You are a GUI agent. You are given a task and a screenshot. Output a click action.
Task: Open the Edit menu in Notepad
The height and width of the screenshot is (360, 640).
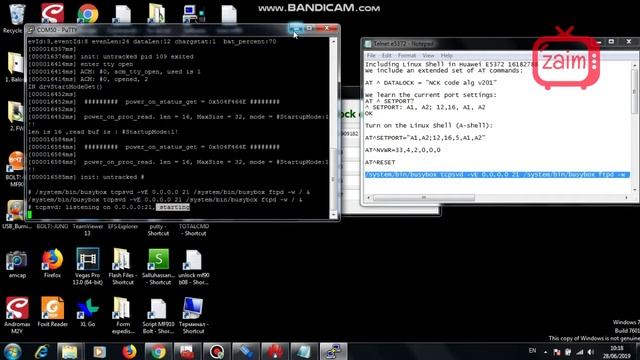point(387,56)
